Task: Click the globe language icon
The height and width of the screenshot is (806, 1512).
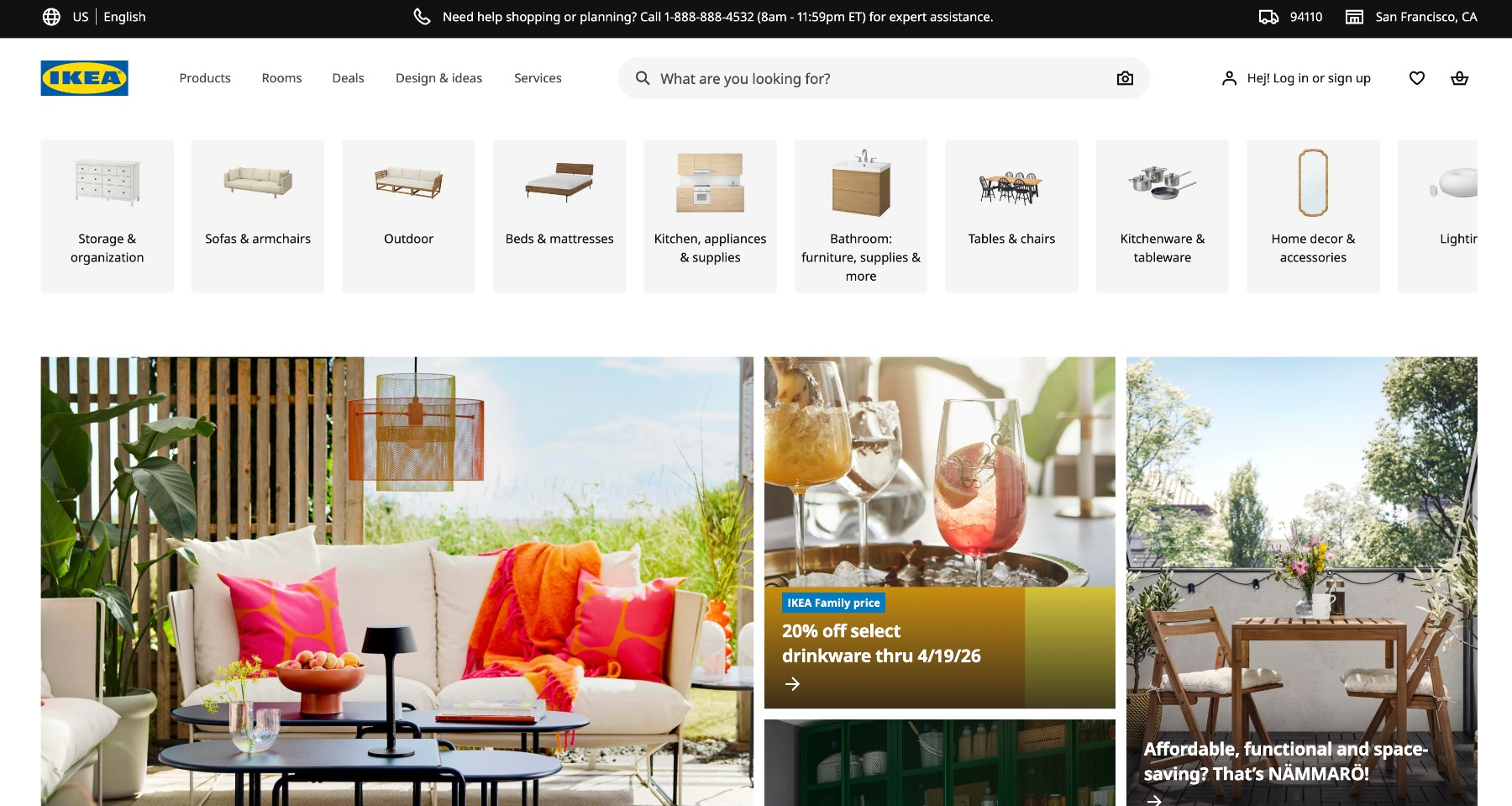Action: point(51,17)
